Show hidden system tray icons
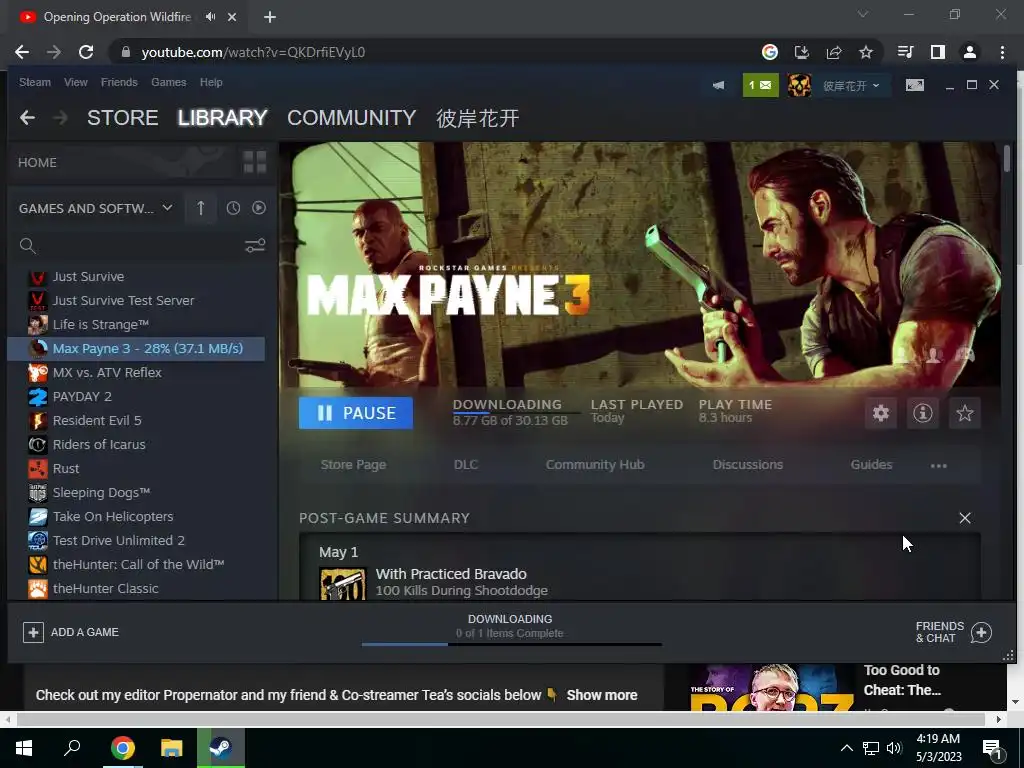Image resolution: width=1024 pixels, height=768 pixels. click(x=846, y=748)
